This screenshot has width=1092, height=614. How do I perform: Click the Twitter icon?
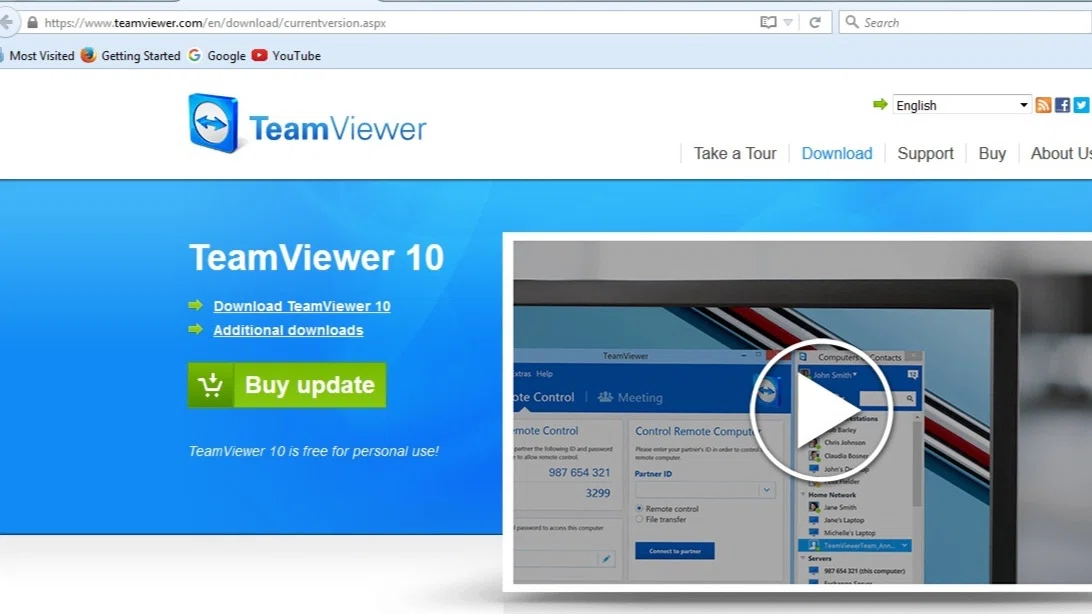[1081, 105]
